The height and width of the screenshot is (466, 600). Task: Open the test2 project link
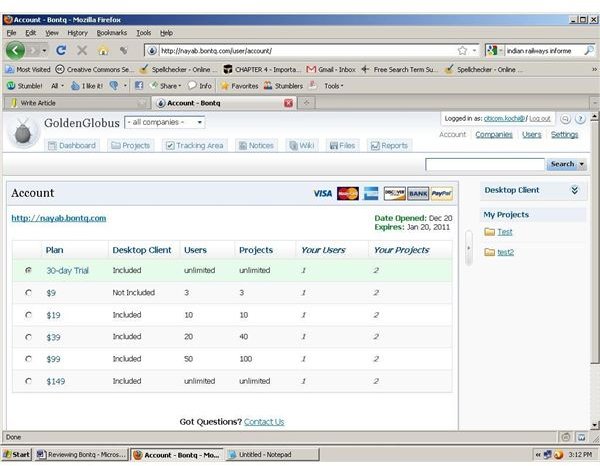tap(505, 252)
